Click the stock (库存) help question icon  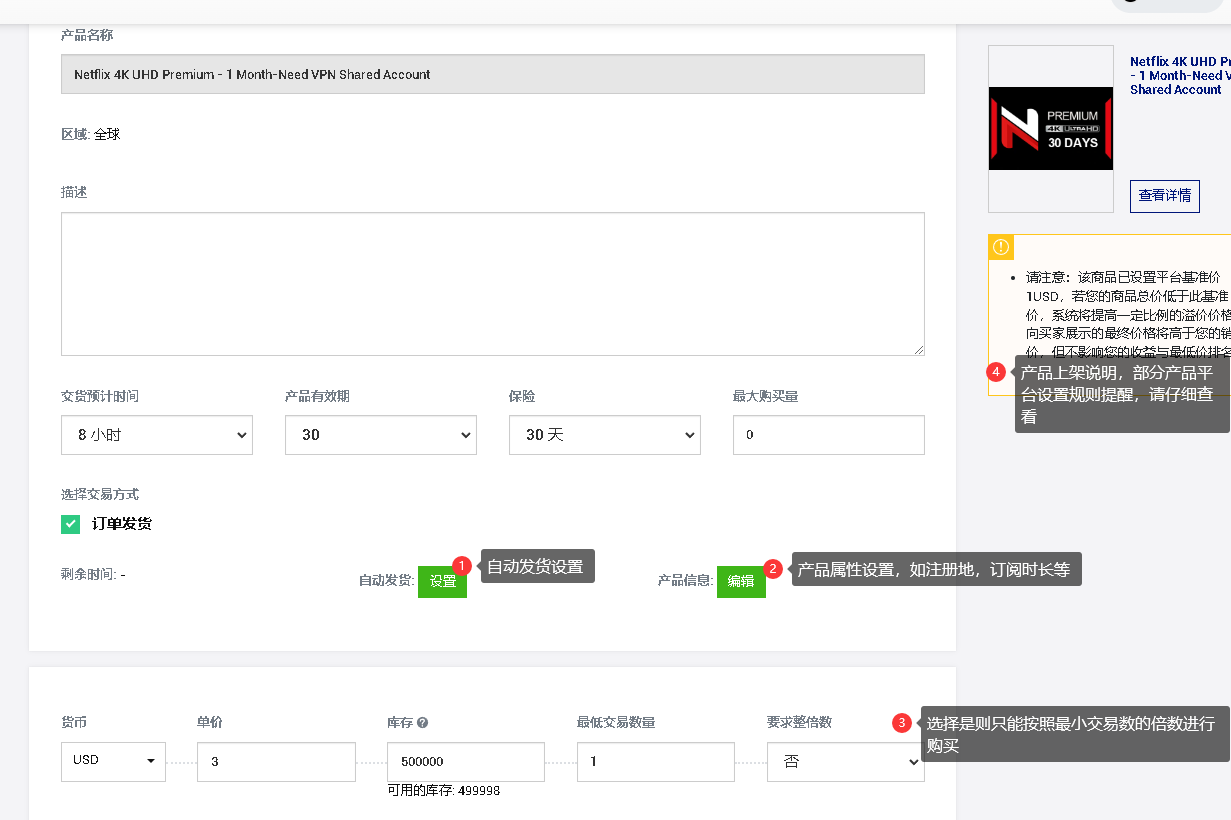point(422,723)
